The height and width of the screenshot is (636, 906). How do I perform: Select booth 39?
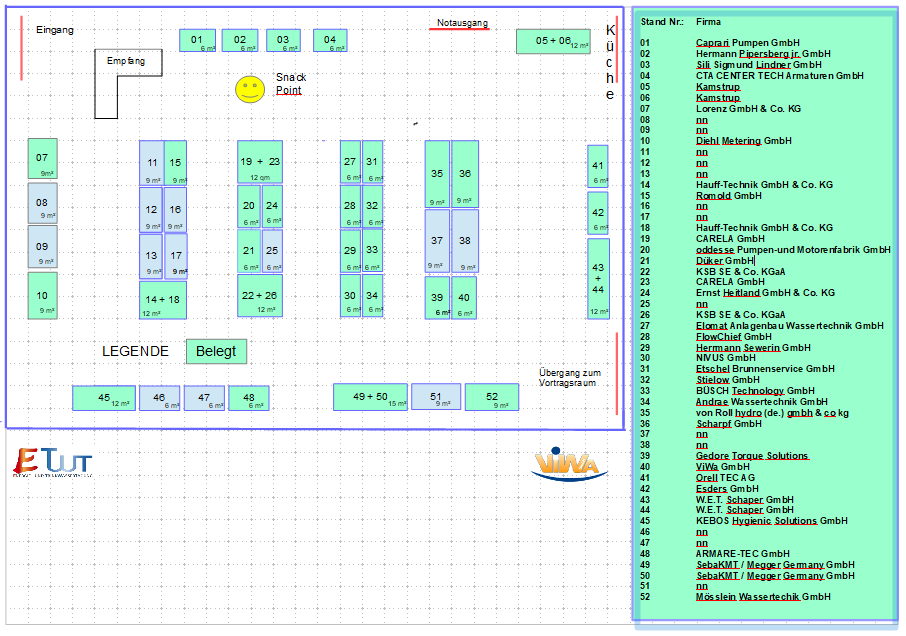pyautogui.click(x=437, y=297)
